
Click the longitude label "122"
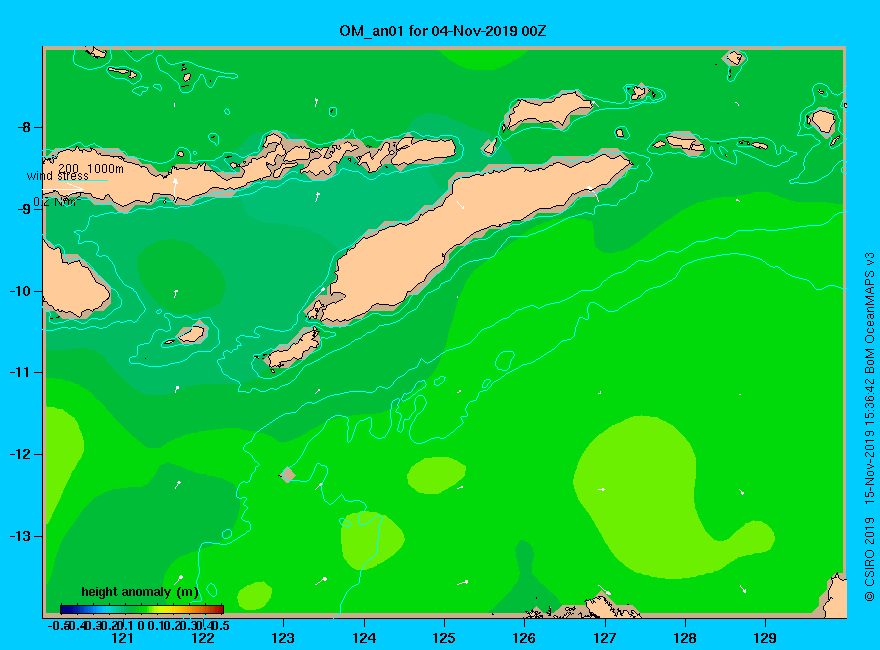(203, 638)
